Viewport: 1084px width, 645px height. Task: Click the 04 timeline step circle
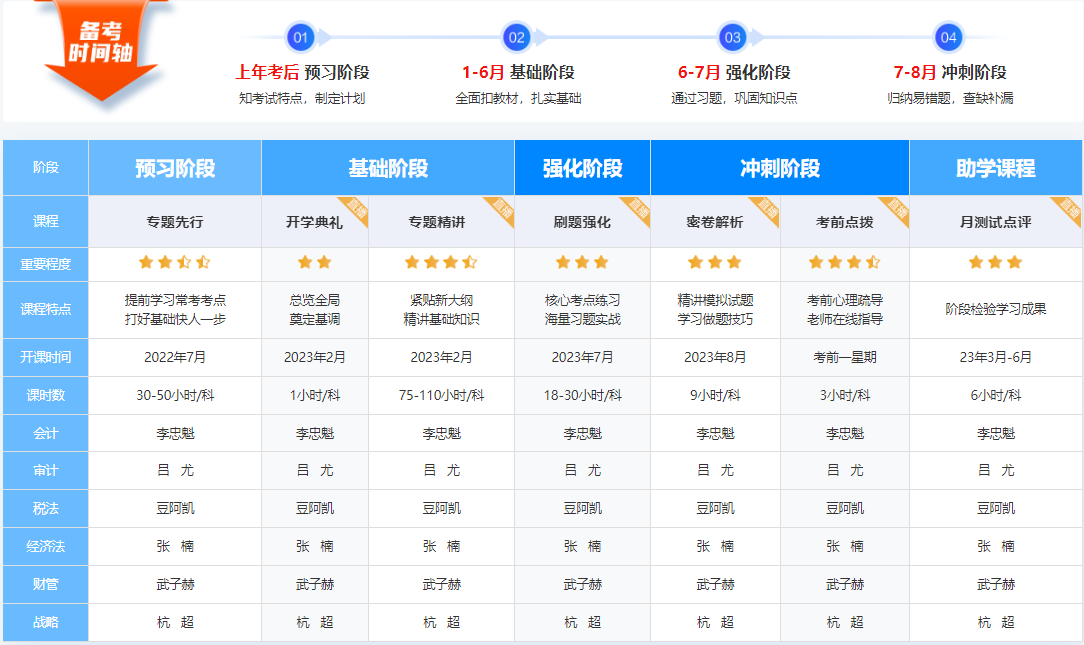(x=948, y=36)
